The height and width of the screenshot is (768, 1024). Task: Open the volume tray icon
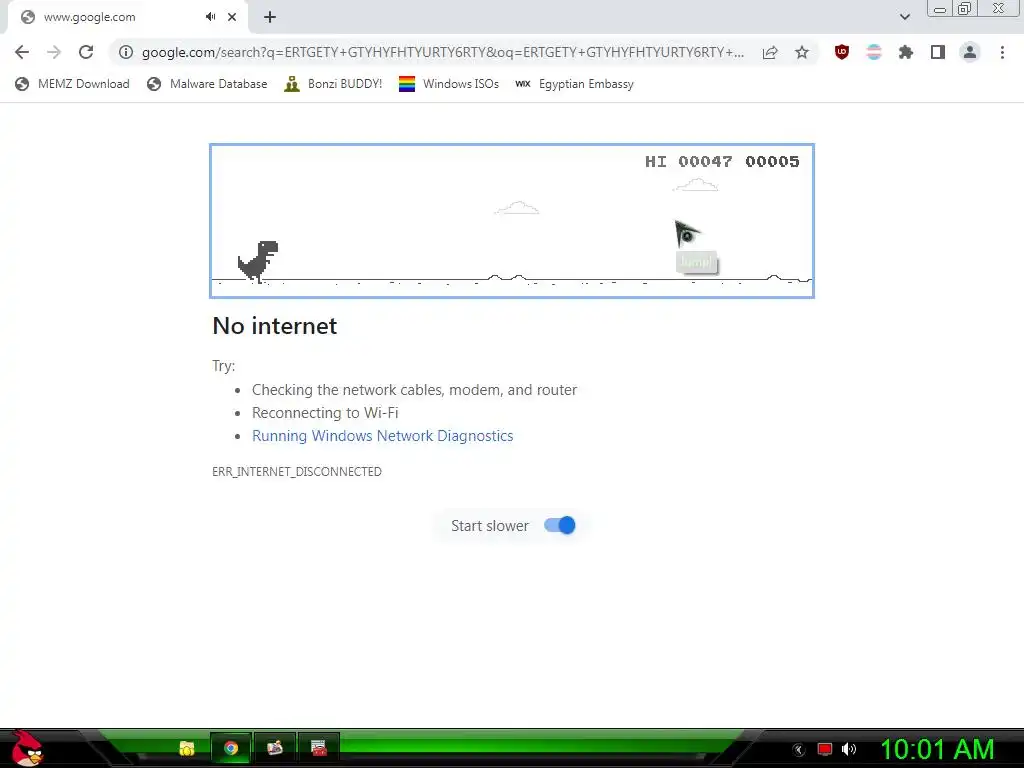tap(849, 749)
